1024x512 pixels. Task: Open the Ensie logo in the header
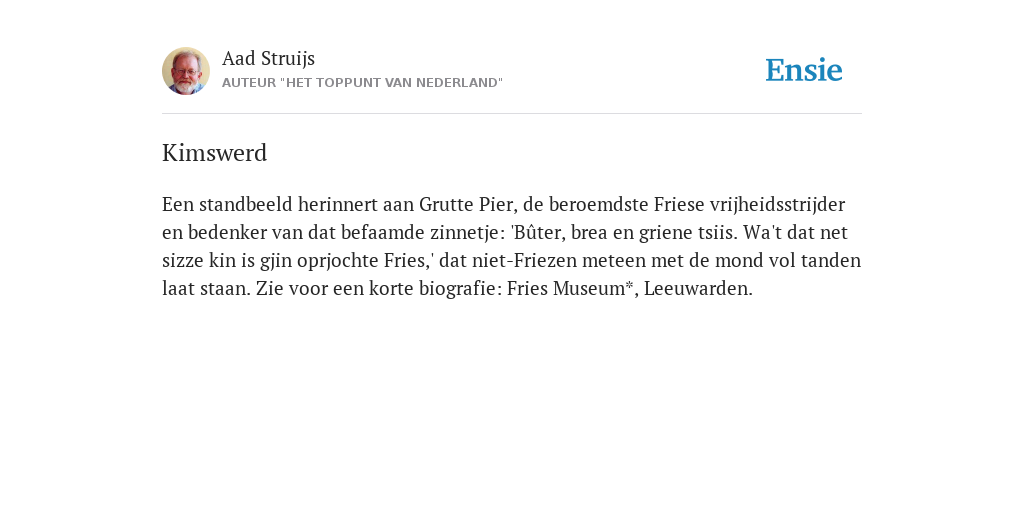(804, 70)
